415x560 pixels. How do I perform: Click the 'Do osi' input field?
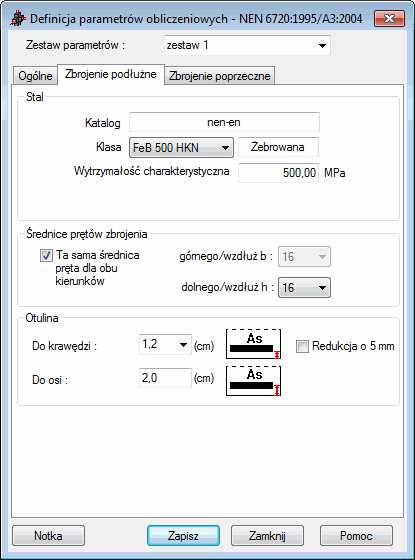(x=165, y=378)
